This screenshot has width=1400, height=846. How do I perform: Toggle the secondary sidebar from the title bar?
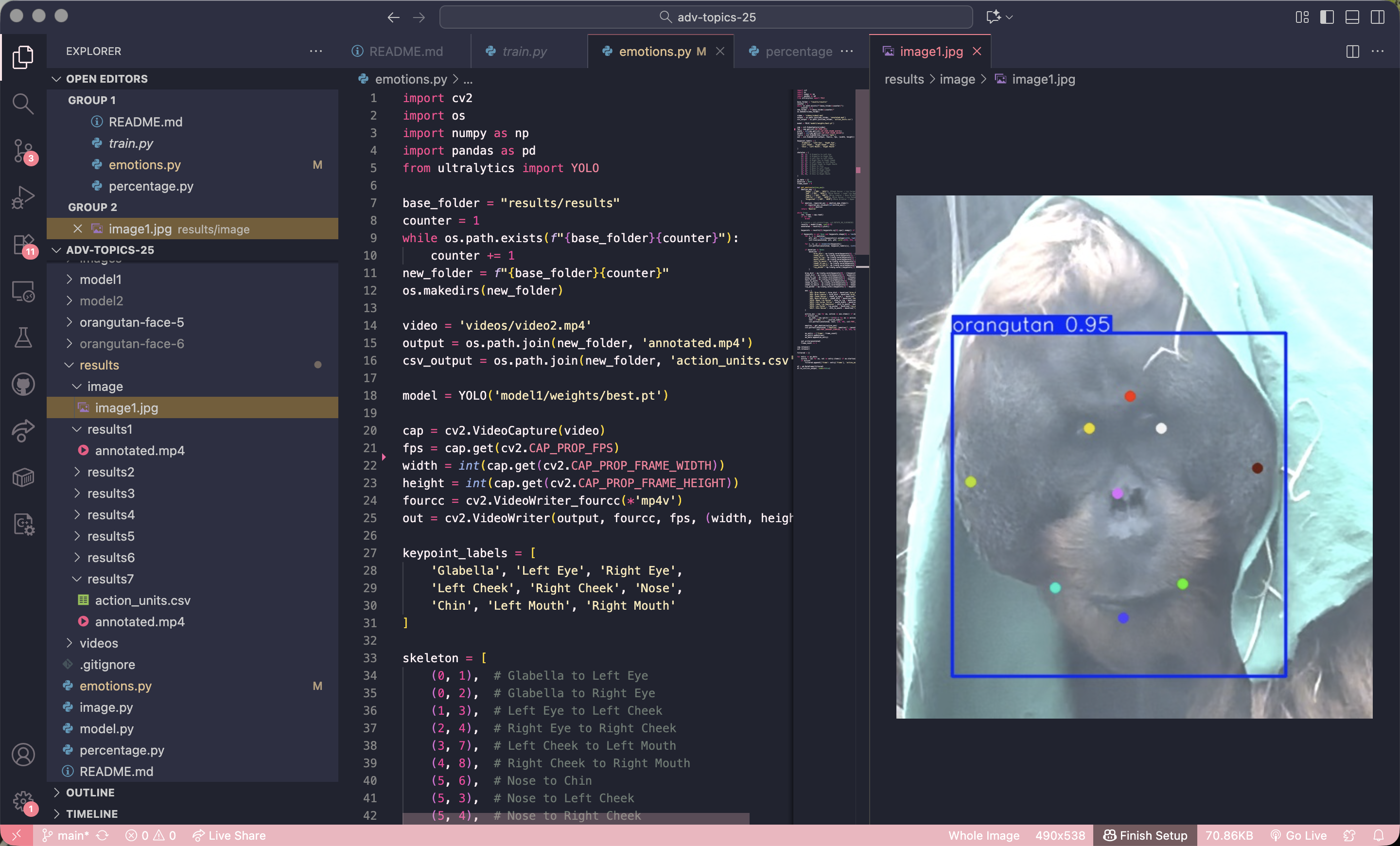(x=1377, y=17)
